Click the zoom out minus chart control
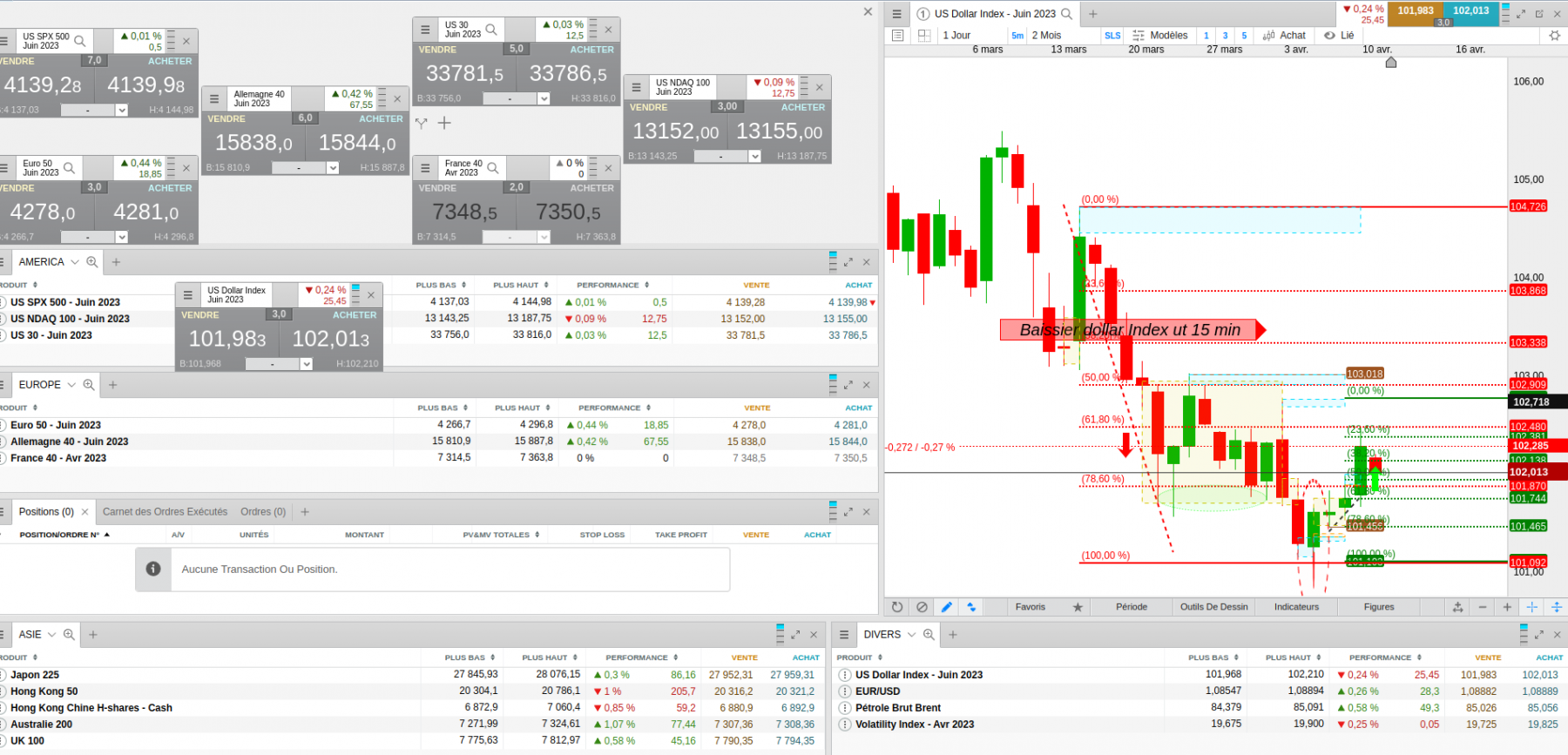 click(x=1483, y=607)
